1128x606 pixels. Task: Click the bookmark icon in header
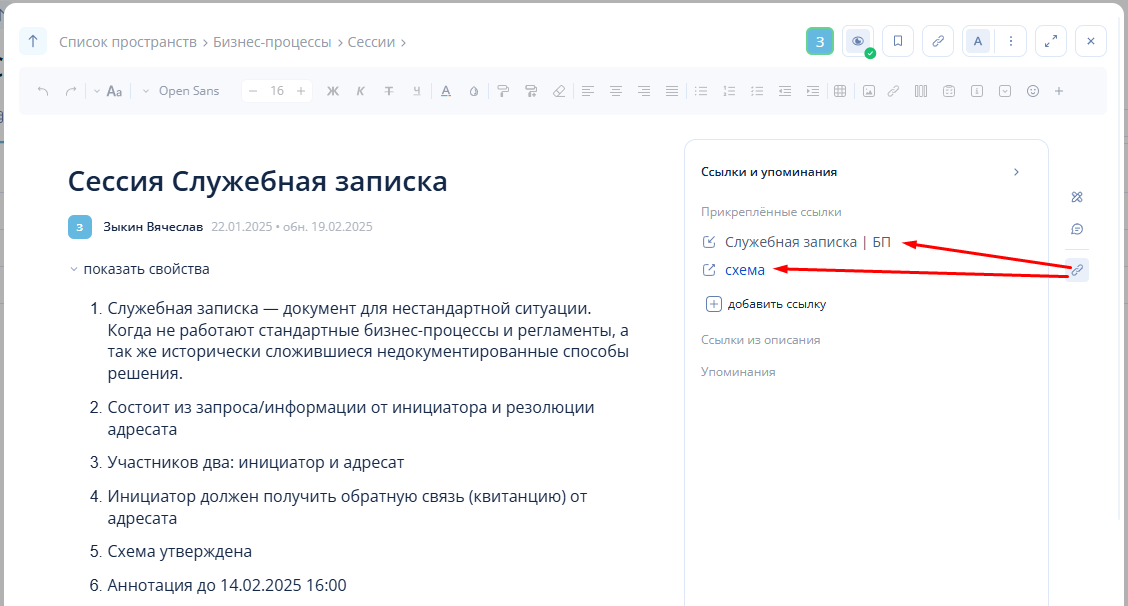898,41
